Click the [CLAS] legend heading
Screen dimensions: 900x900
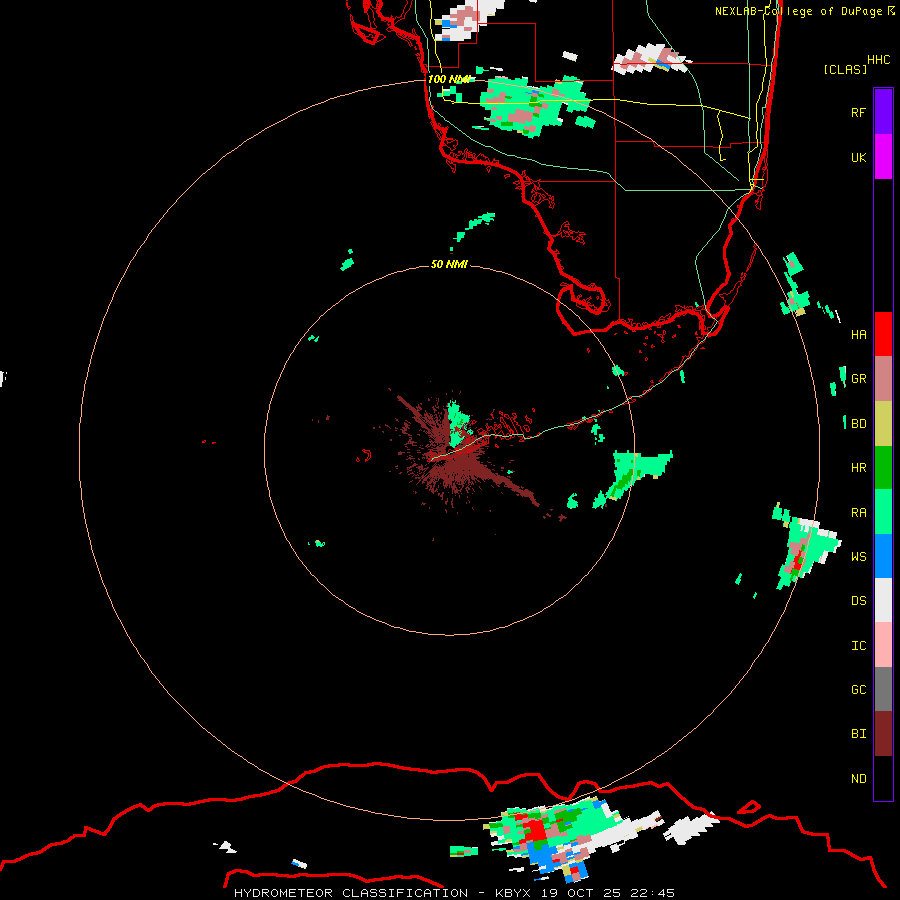coord(845,69)
